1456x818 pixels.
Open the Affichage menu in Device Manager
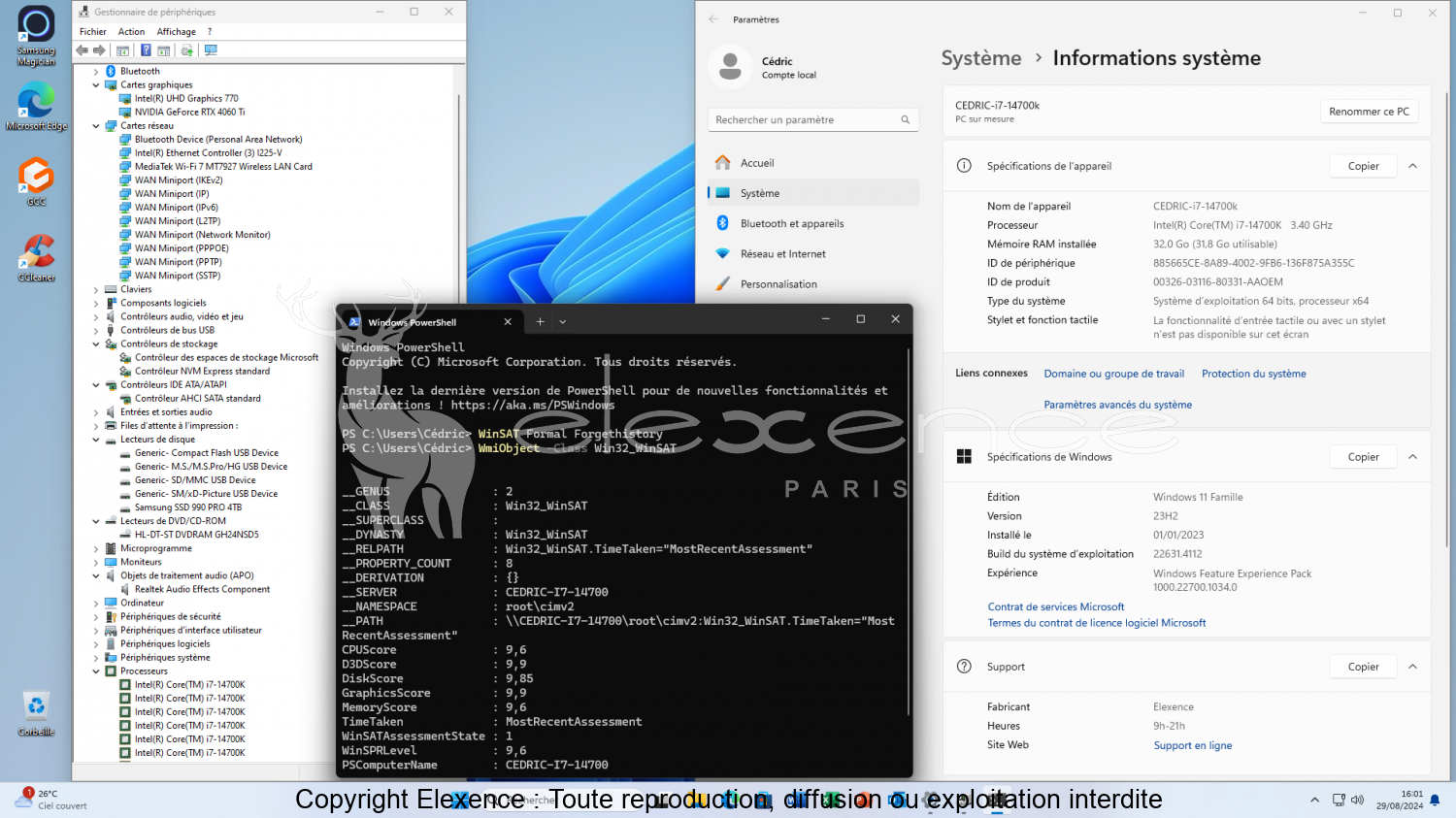(x=176, y=32)
